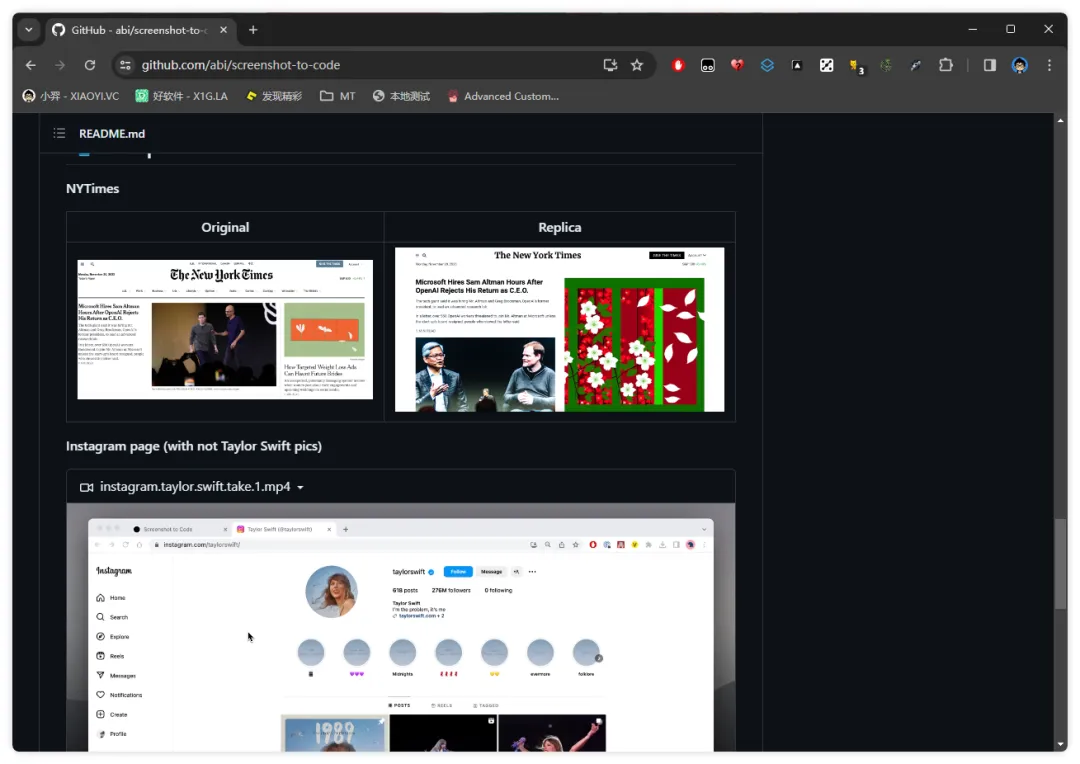The width and height of the screenshot is (1080, 764).
Task: Maximize the Chrome window
Action: coord(1010,29)
